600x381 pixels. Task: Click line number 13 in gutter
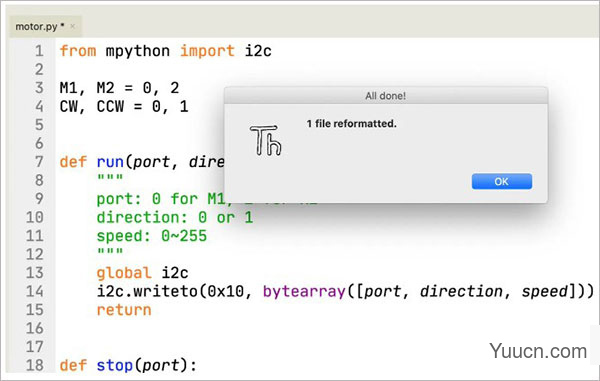point(34,273)
